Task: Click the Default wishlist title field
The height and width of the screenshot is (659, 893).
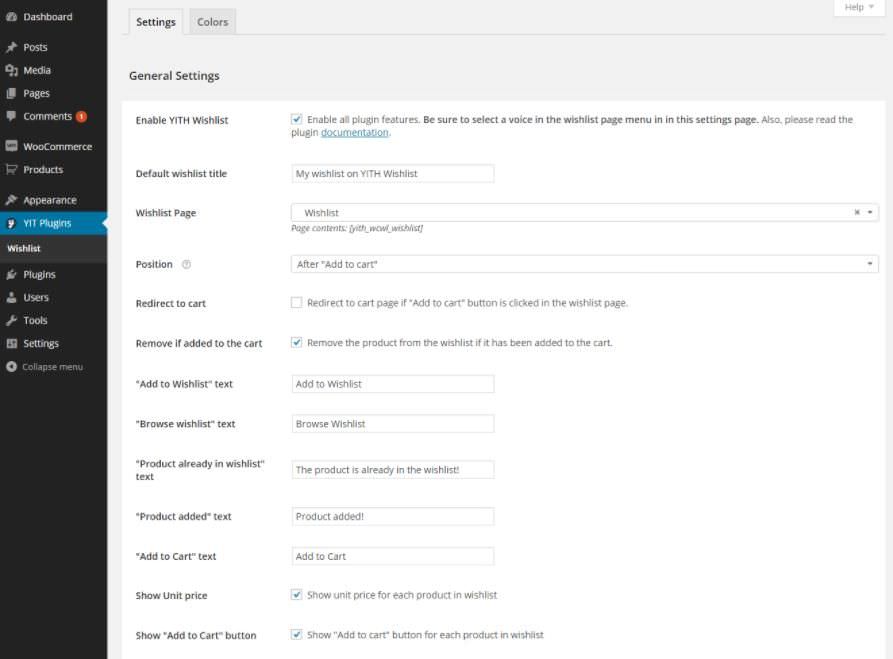Action: 393,174
